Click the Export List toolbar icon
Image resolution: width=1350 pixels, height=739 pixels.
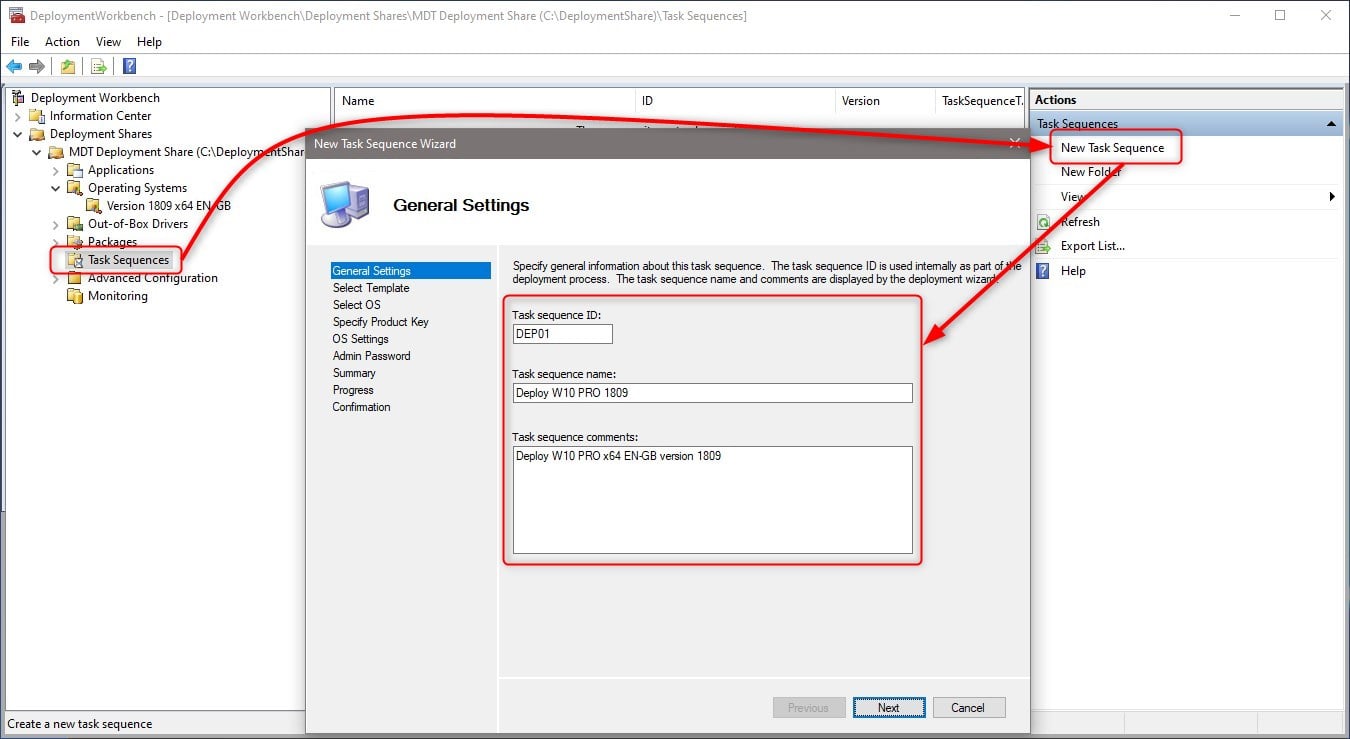tap(98, 66)
